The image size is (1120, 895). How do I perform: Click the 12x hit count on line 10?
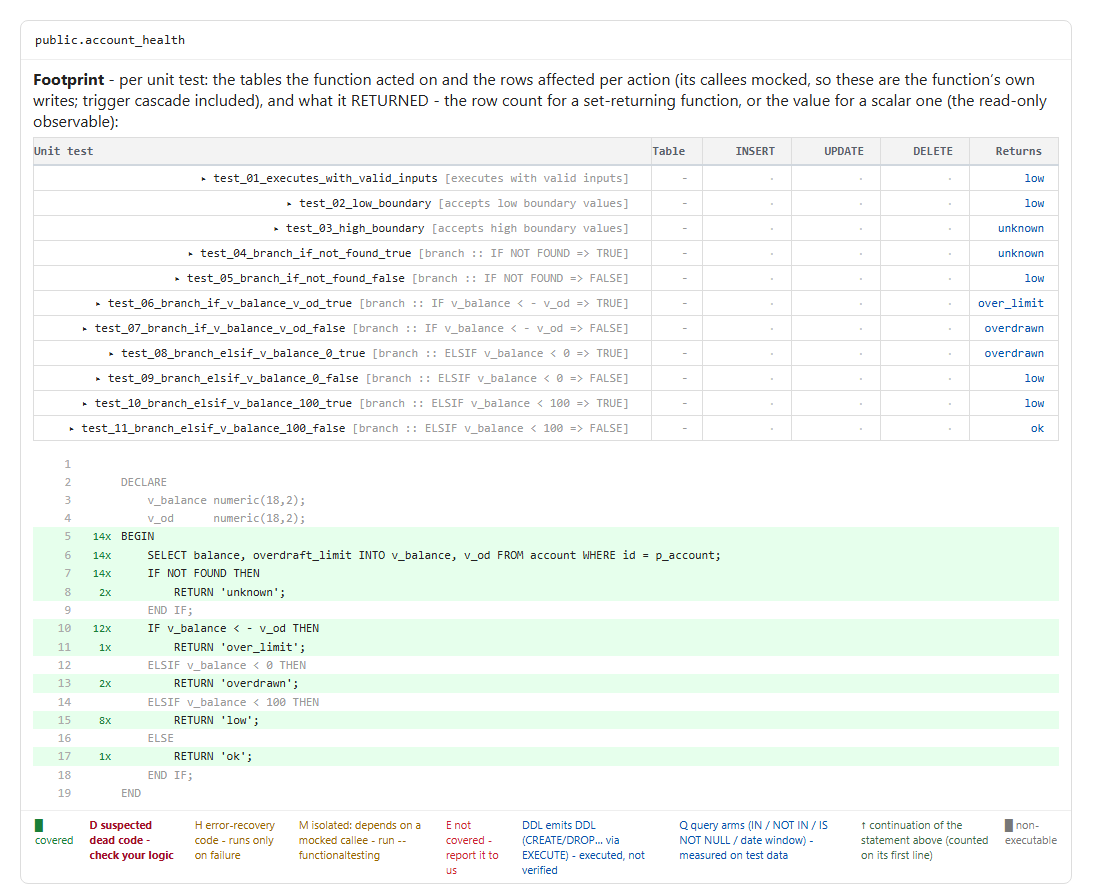pos(102,629)
